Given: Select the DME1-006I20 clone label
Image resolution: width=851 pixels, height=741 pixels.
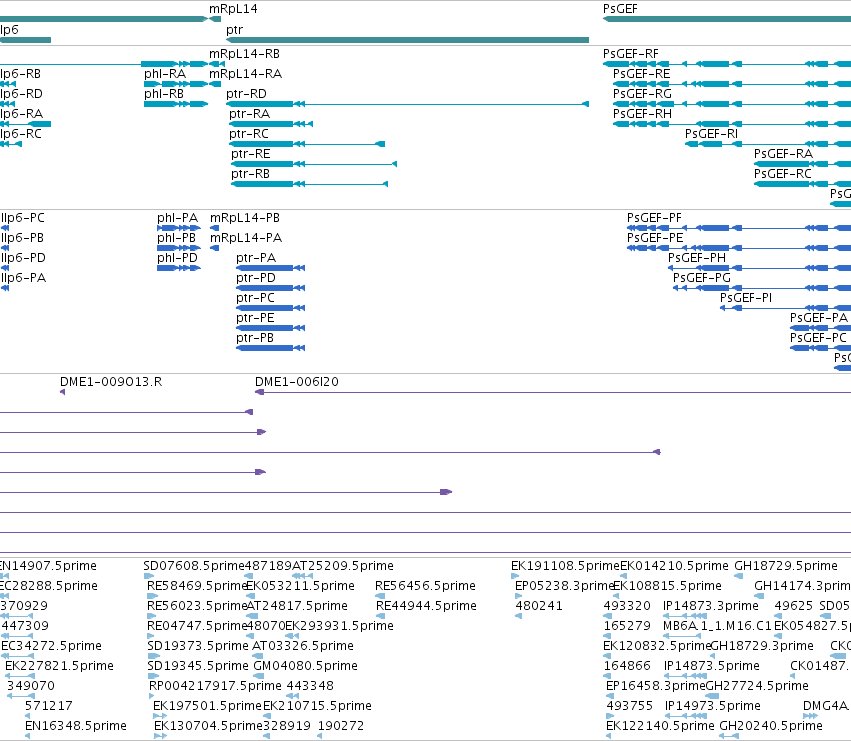Looking at the screenshot, I should (x=297, y=383).
